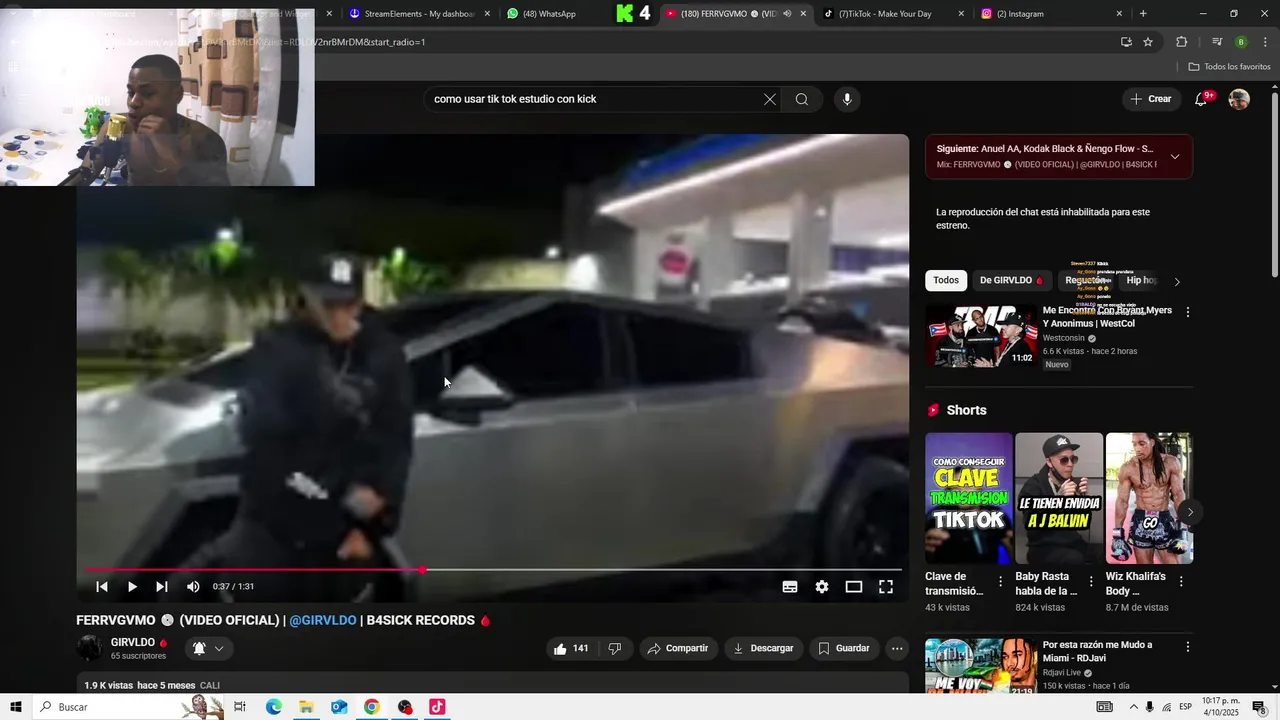Screen dimensions: 1280x720
Task: Open options for Wiz Khalifa short
Action: (x=1181, y=581)
